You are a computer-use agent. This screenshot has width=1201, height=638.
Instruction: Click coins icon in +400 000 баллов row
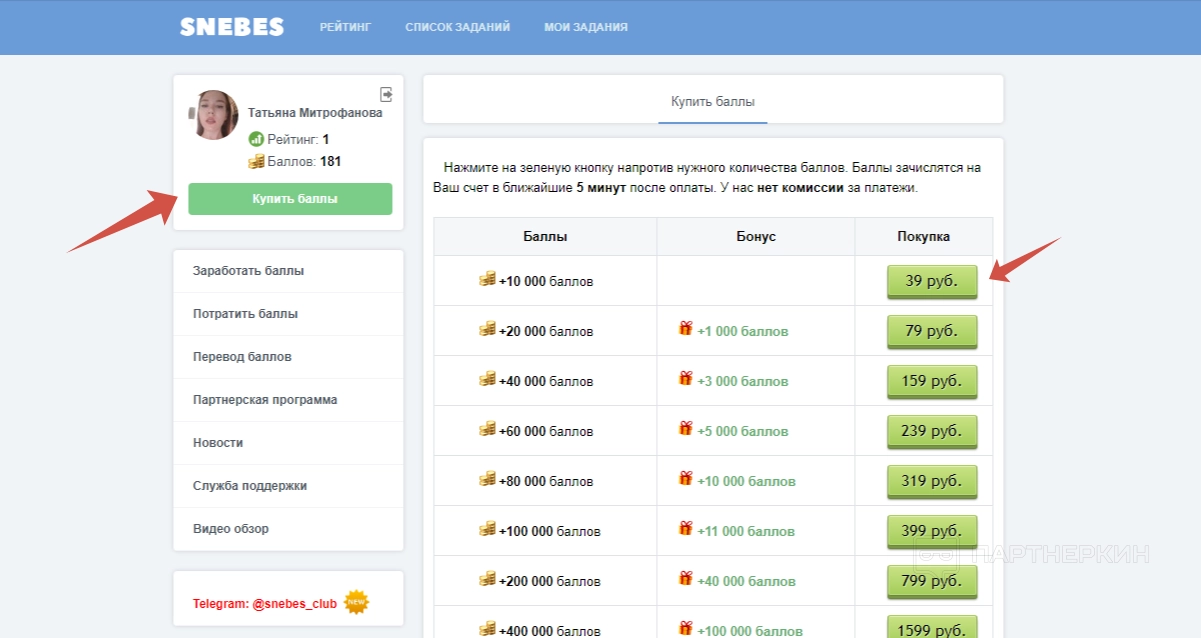[488, 629]
